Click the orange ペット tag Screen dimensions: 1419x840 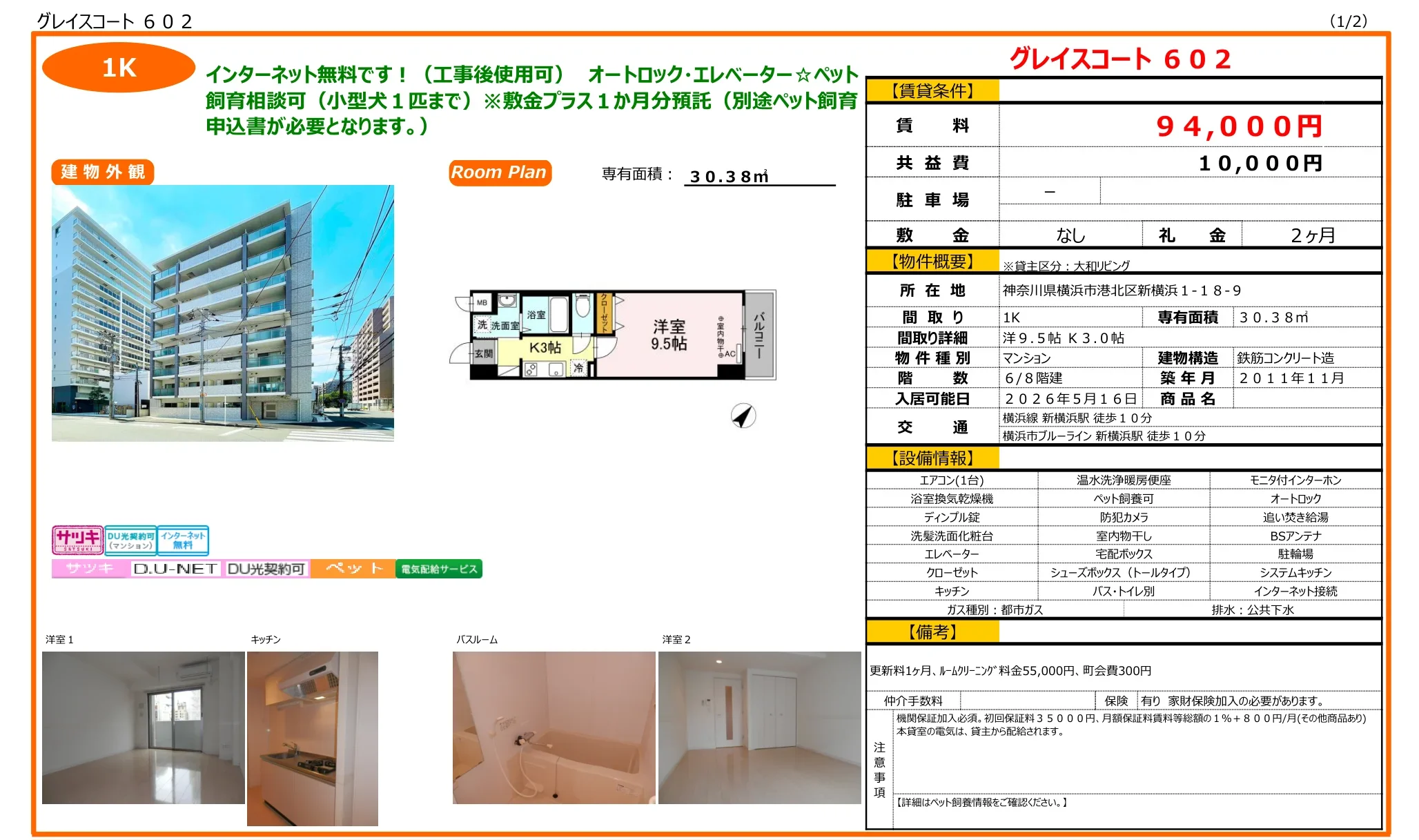click(x=353, y=569)
